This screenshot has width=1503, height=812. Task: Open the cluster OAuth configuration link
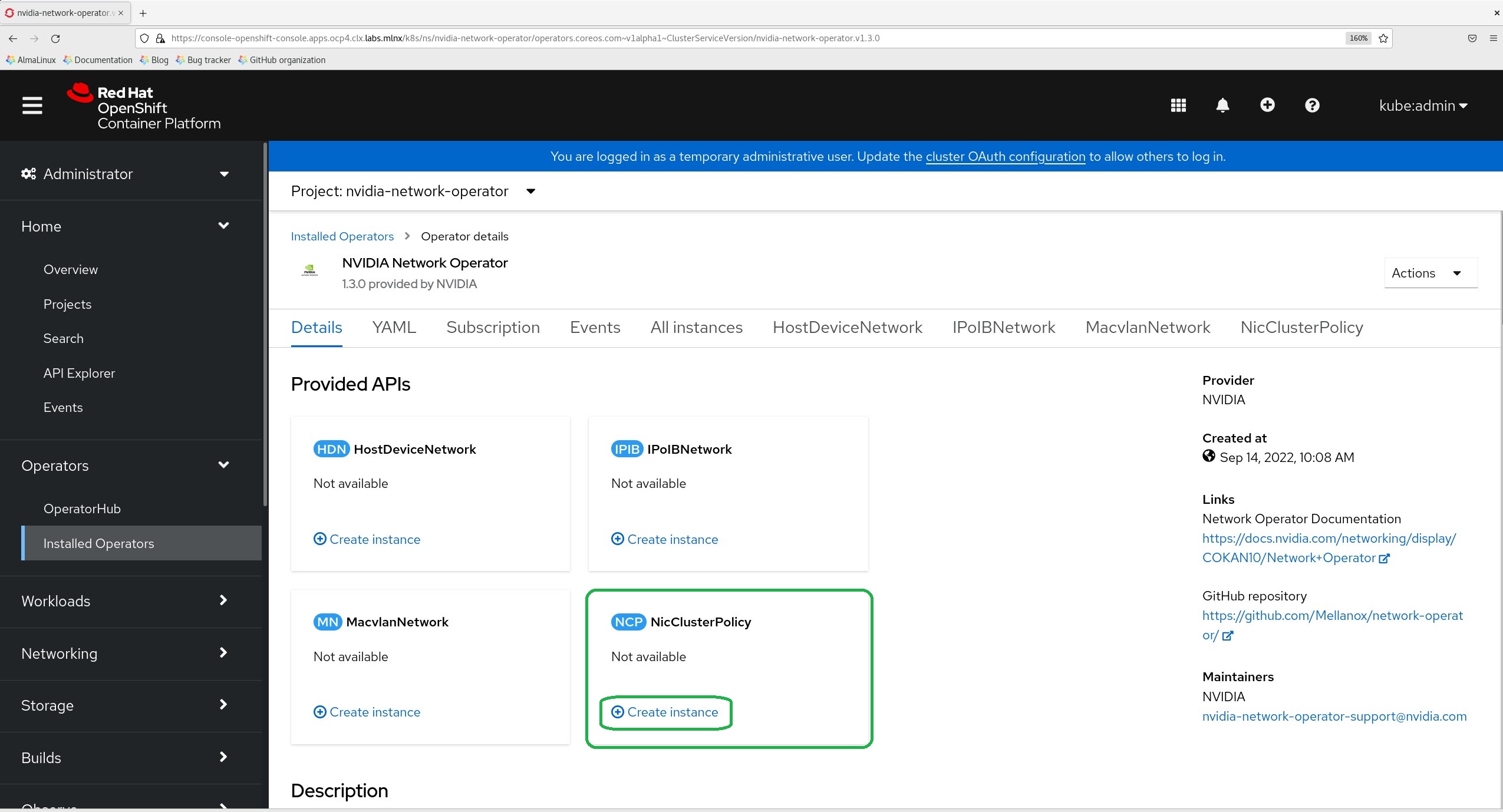(x=1006, y=157)
